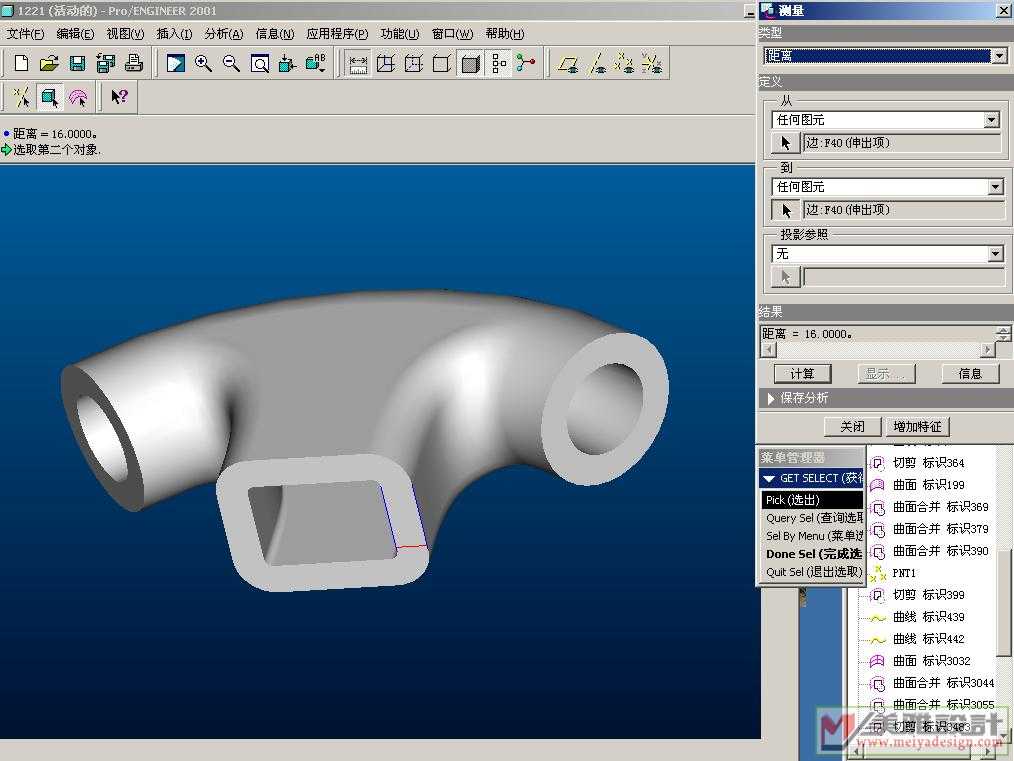Switch to no hidden display icon
Viewport: 1014px width, 761px height.
click(x=442, y=64)
